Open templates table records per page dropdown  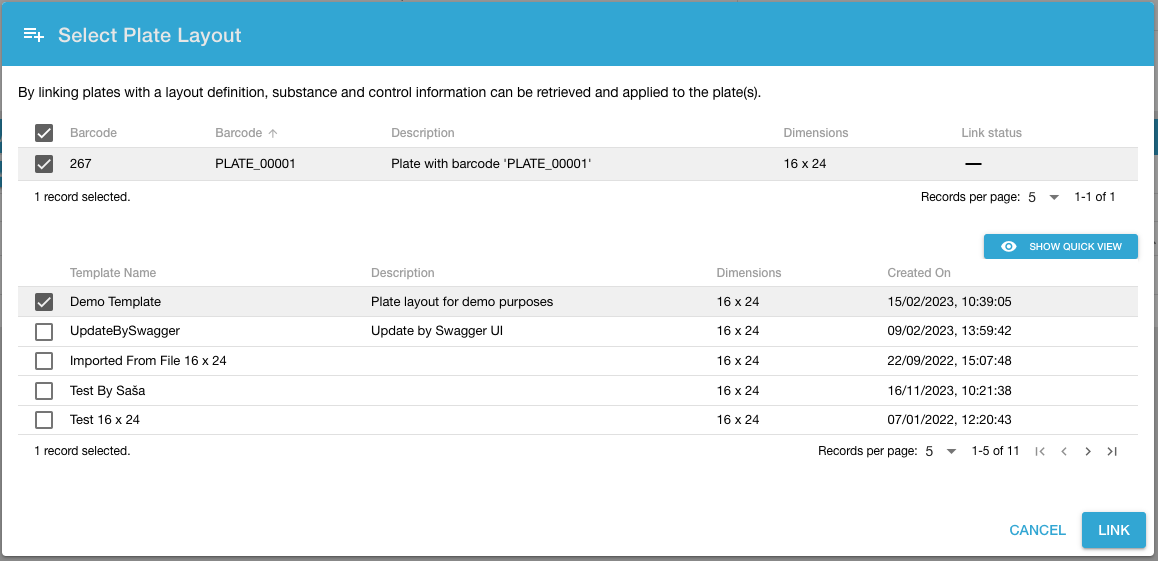coord(941,452)
